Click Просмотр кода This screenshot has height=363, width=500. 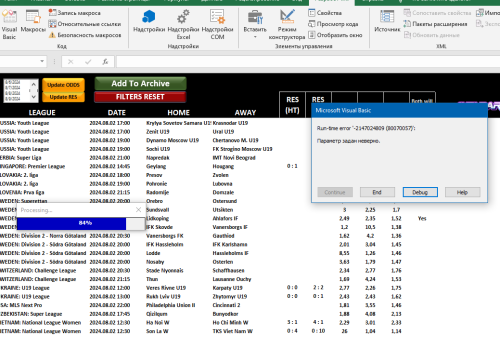(333, 24)
